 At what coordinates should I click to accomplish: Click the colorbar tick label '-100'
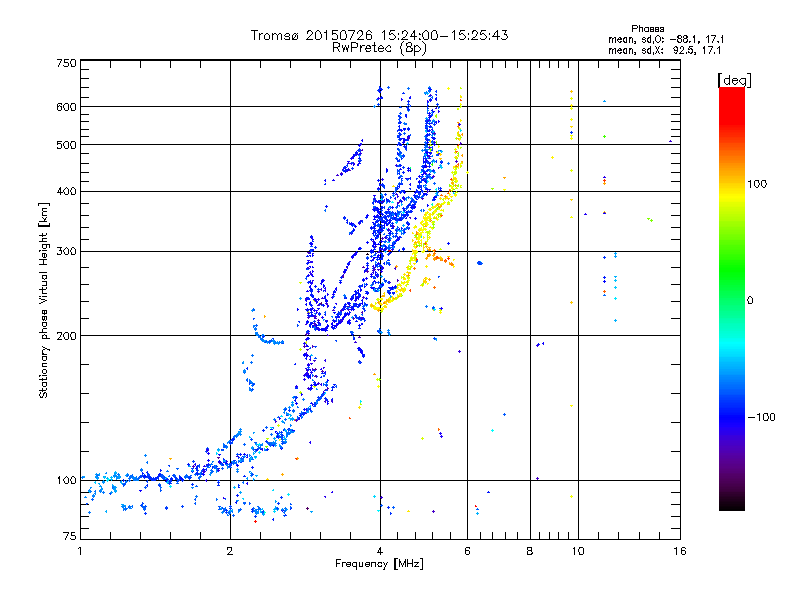pyautogui.click(x=762, y=417)
